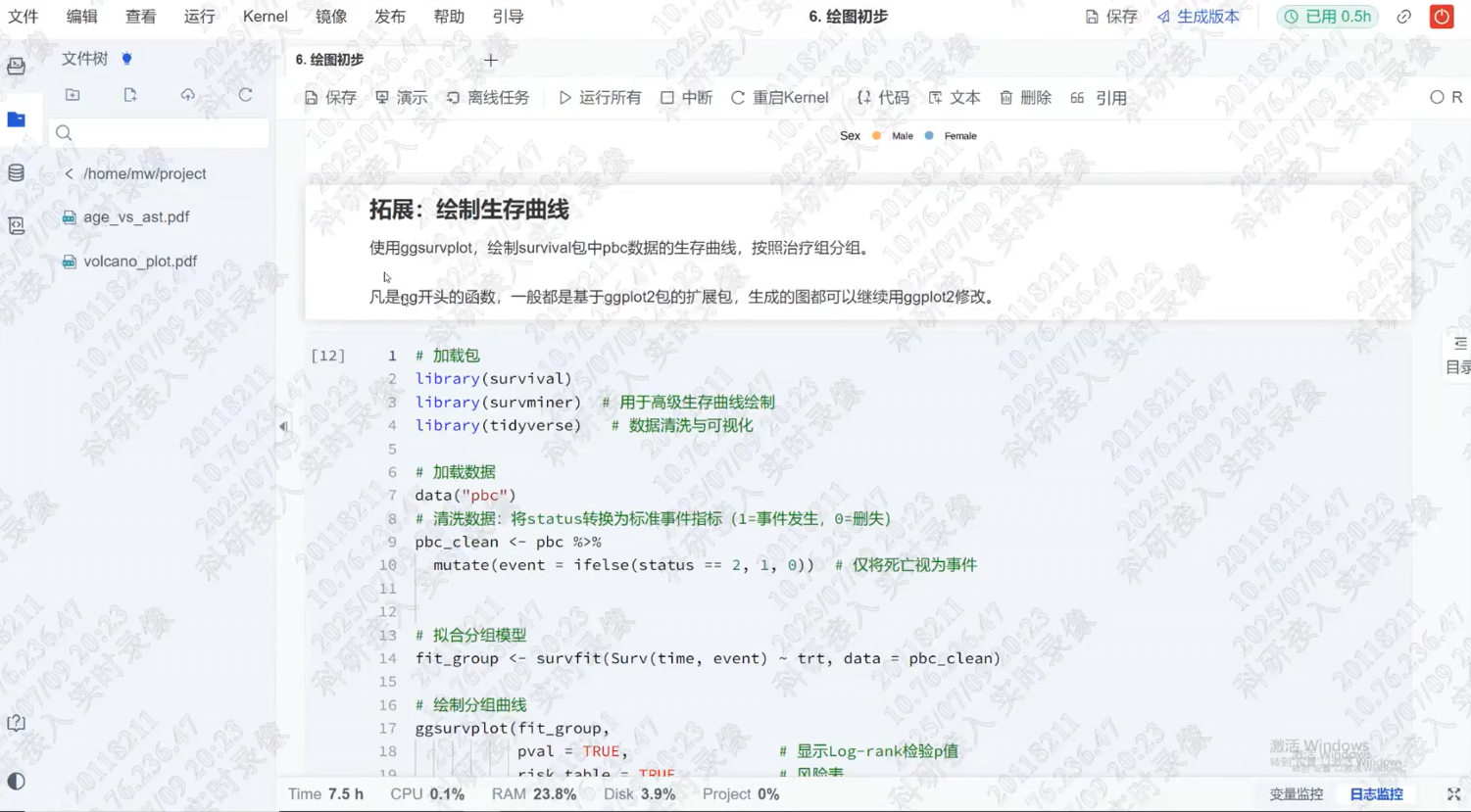Image resolution: width=1471 pixels, height=812 pixels.
Task: Open the terminal sidebar icon
Action: pyautogui.click(x=17, y=225)
